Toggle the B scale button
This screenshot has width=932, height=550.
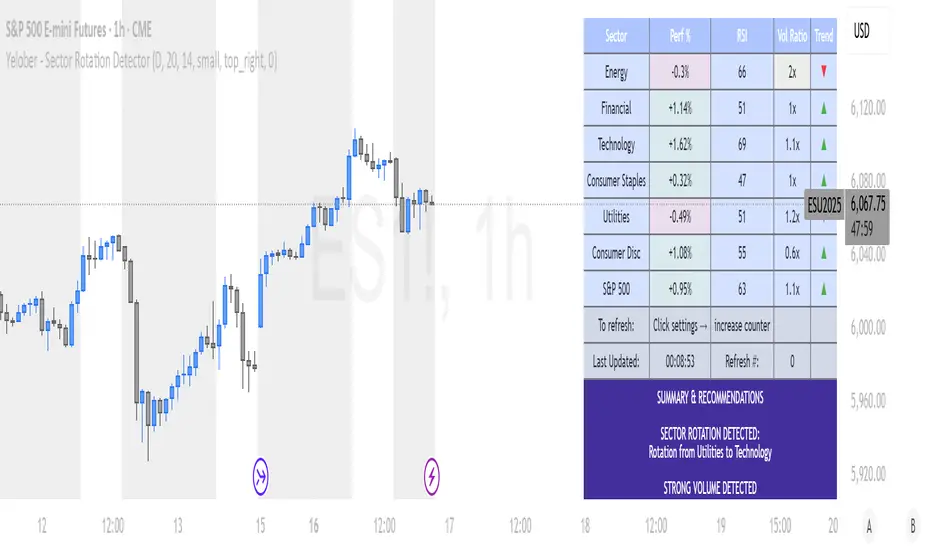(912, 526)
